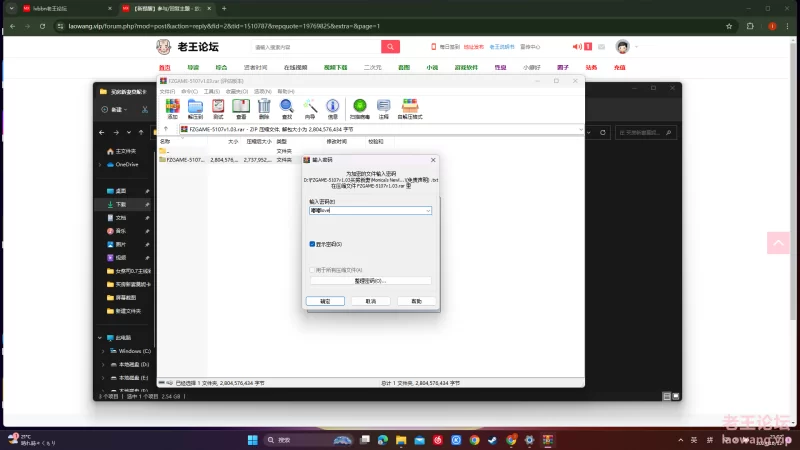Open the Info (信息) toolbar icon

click(x=333, y=109)
